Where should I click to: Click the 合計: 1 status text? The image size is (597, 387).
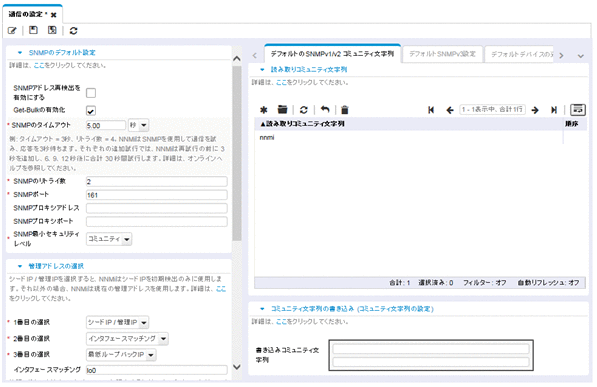pos(399,283)
